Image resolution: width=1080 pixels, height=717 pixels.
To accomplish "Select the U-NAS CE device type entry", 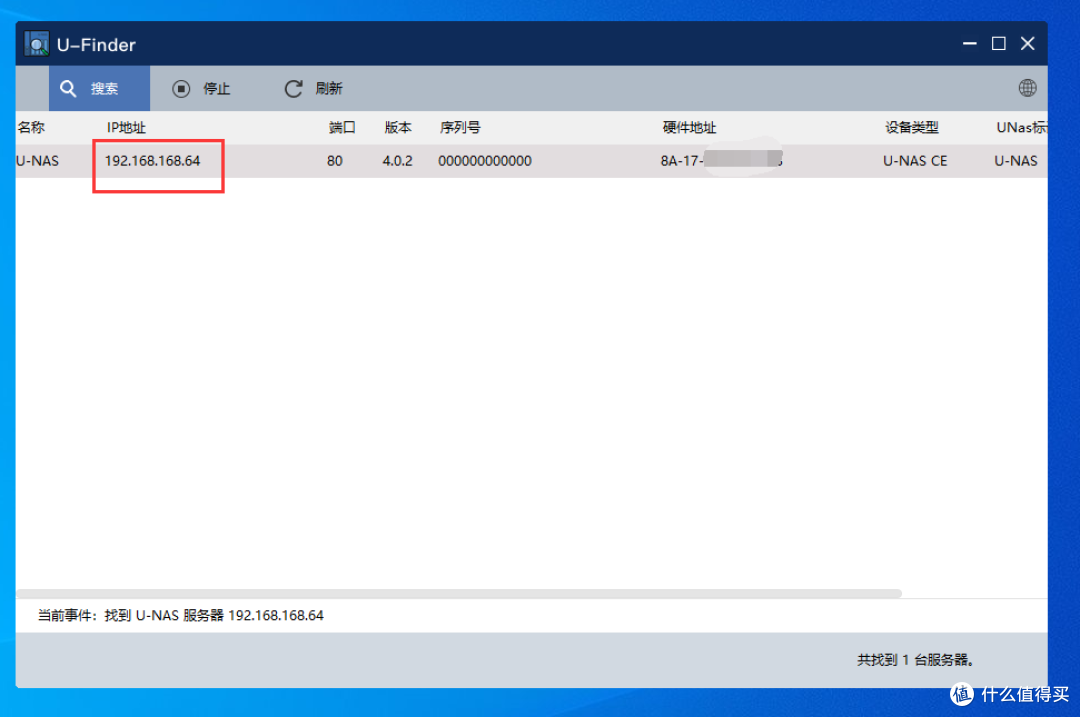I will [915, 161].
